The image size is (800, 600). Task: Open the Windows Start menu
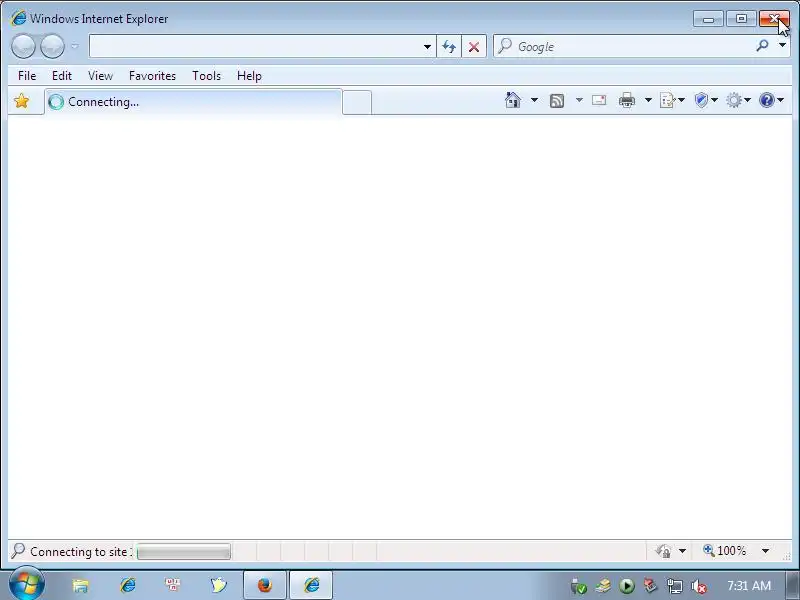point(27,584)
